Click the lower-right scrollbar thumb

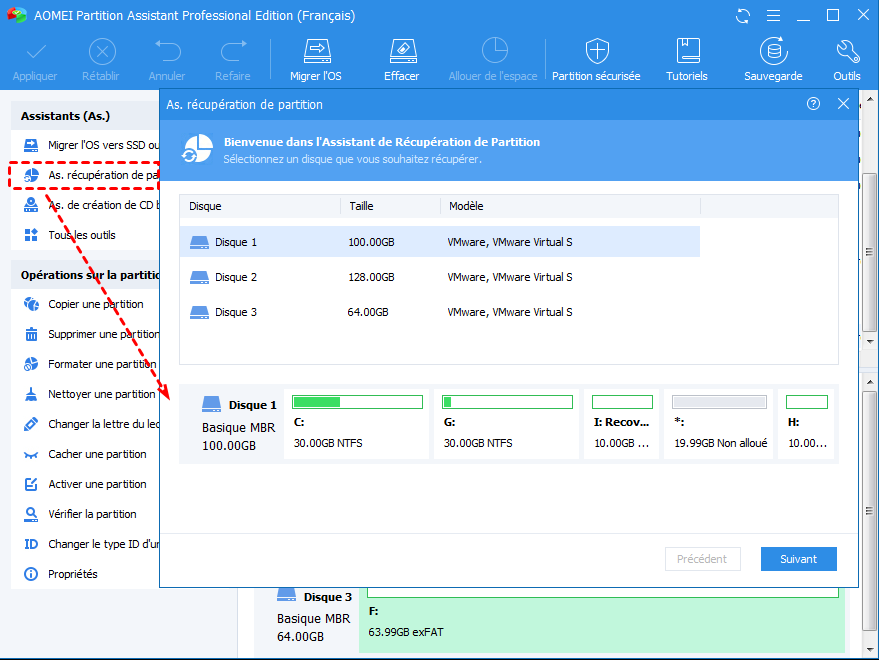tap(869, 510)
